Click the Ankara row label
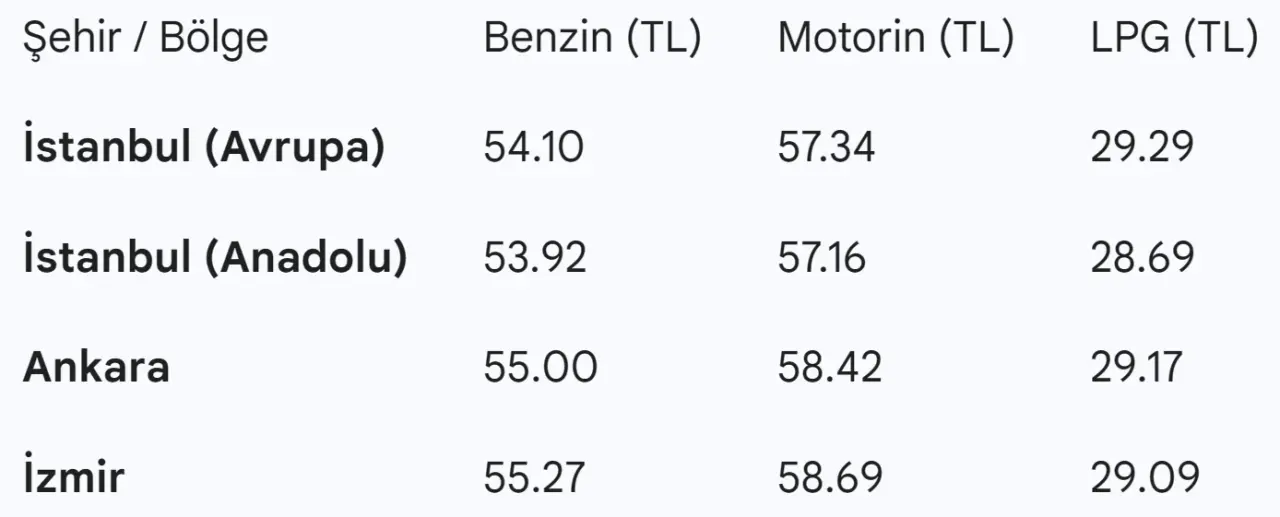Viewport: 1280px width, 517px height. (96, 368)
